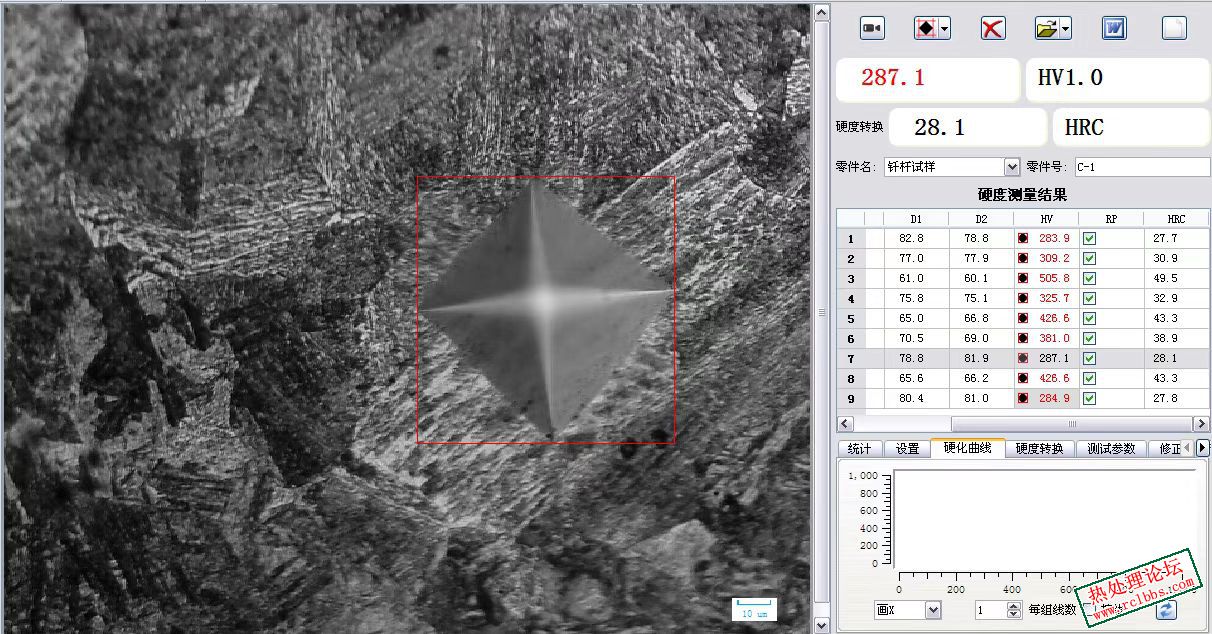The height and width of the screenshot is (634, 1212).
Task: Click the image pane scroll up arrow
Action: [821, 12]
